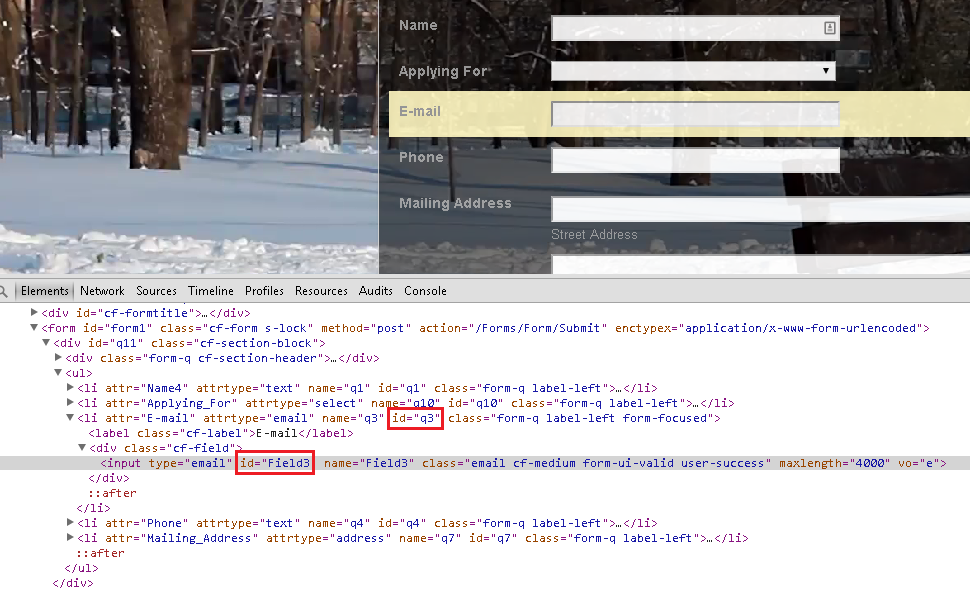This screenshot has width=970, height=589.
Task: Go to the Resources tab
Action: [x=321, y=291]
